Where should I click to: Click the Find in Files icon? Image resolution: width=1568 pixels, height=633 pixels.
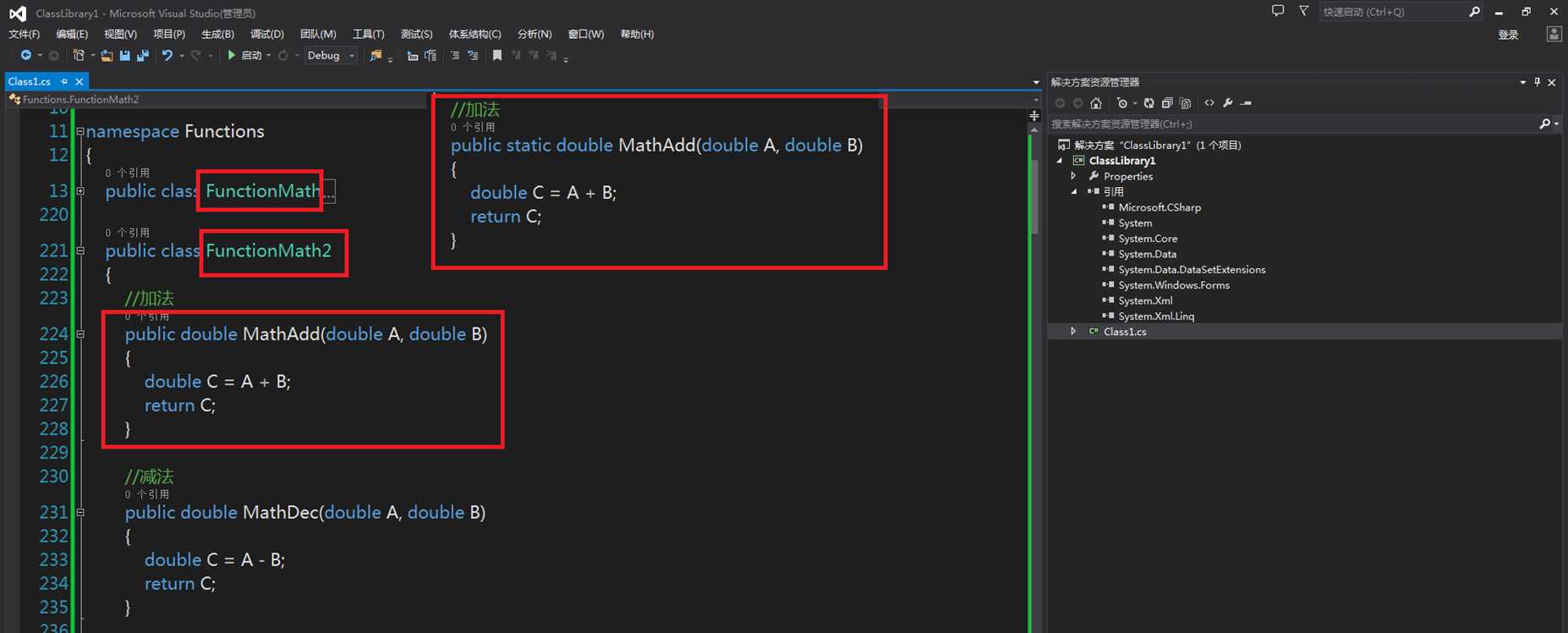pyautogui.click(x=376, y=56)
